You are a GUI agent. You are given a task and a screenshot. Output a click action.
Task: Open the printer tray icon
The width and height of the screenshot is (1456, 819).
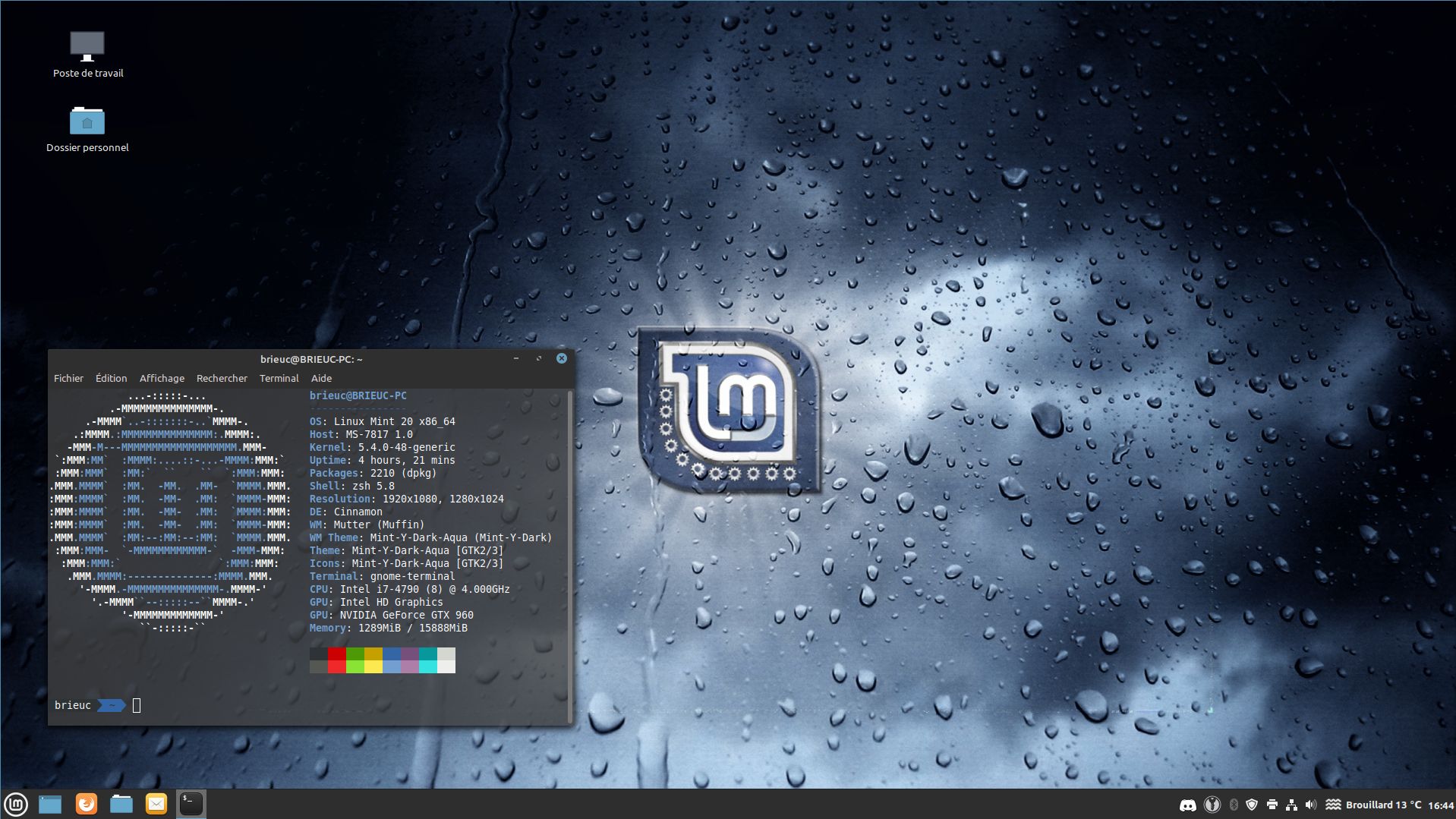(x=1273, y=804)
